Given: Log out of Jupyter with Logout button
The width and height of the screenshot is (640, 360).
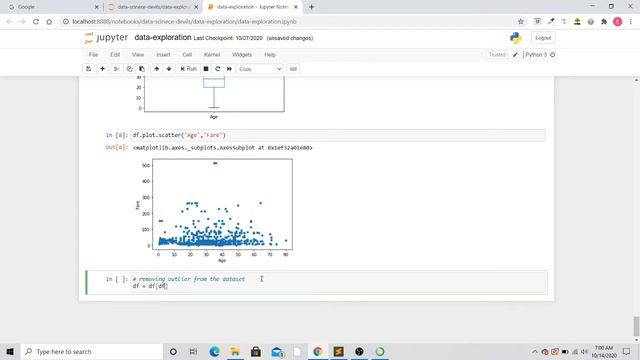Looking at the screenshot, I should (x=543, y=38).
